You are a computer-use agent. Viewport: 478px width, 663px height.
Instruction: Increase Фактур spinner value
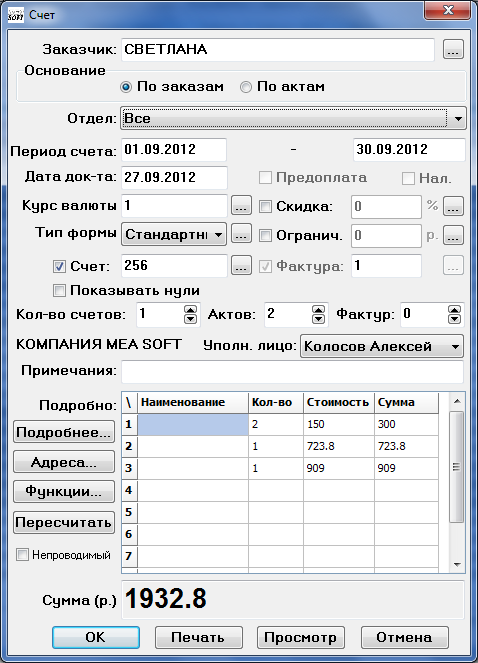click(x=454, y=310)
